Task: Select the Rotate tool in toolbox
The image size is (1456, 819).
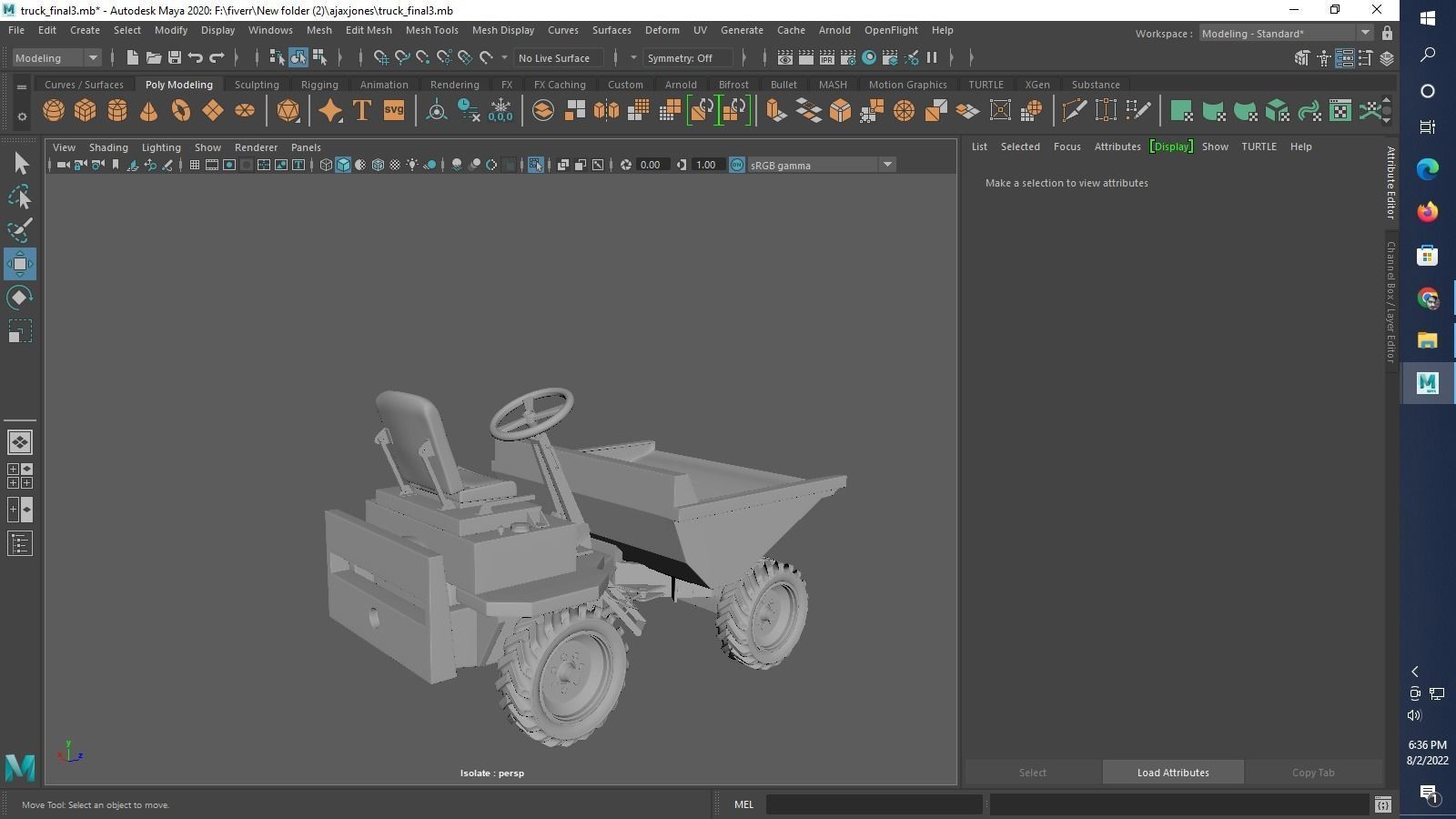Action: (x=20, y=298)
